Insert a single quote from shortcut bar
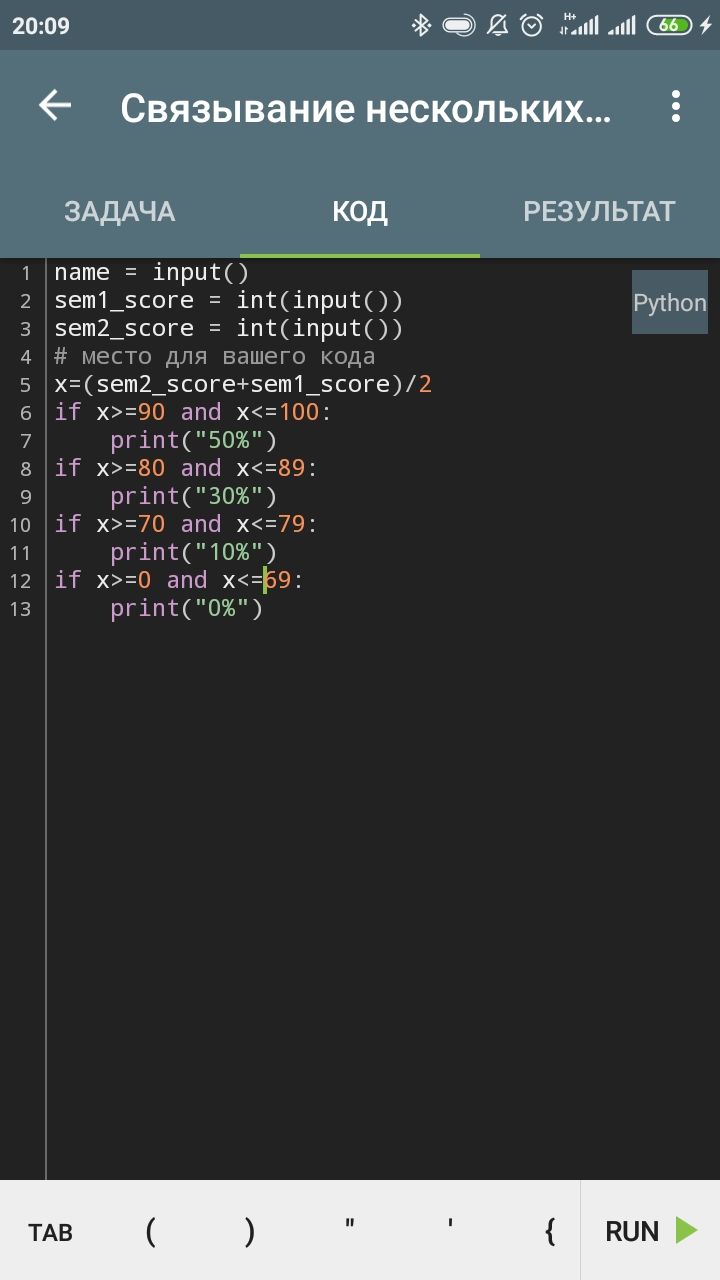720x1280 pixels. coord(450,1225)
